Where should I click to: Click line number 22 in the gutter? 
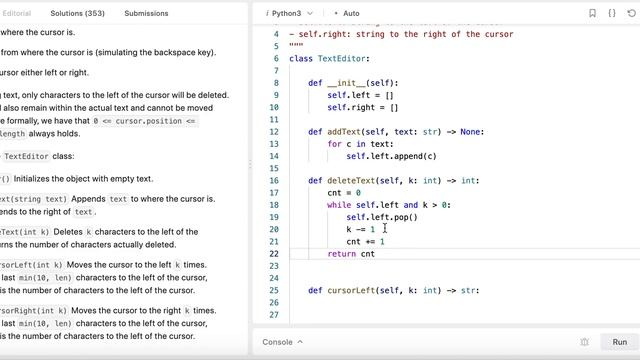tap(274, 254)
